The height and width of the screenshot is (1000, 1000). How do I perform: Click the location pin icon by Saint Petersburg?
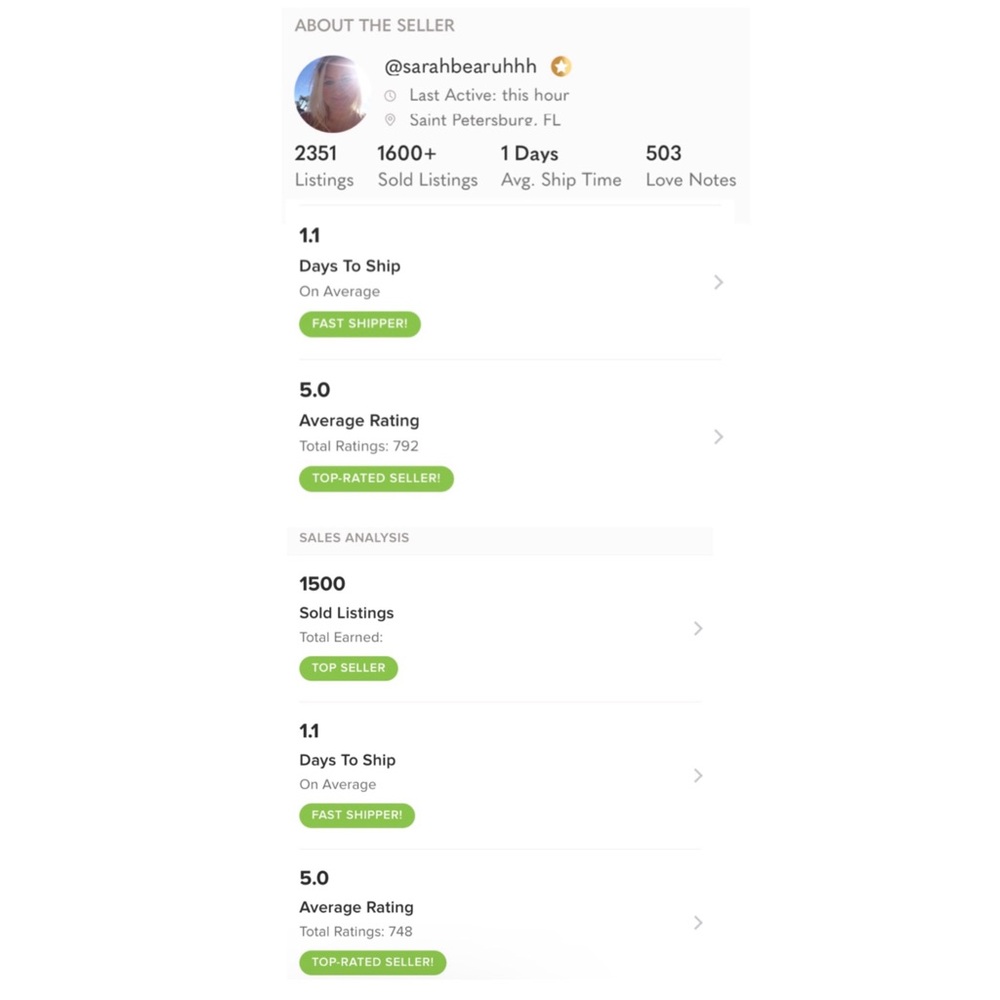point(390,119)
